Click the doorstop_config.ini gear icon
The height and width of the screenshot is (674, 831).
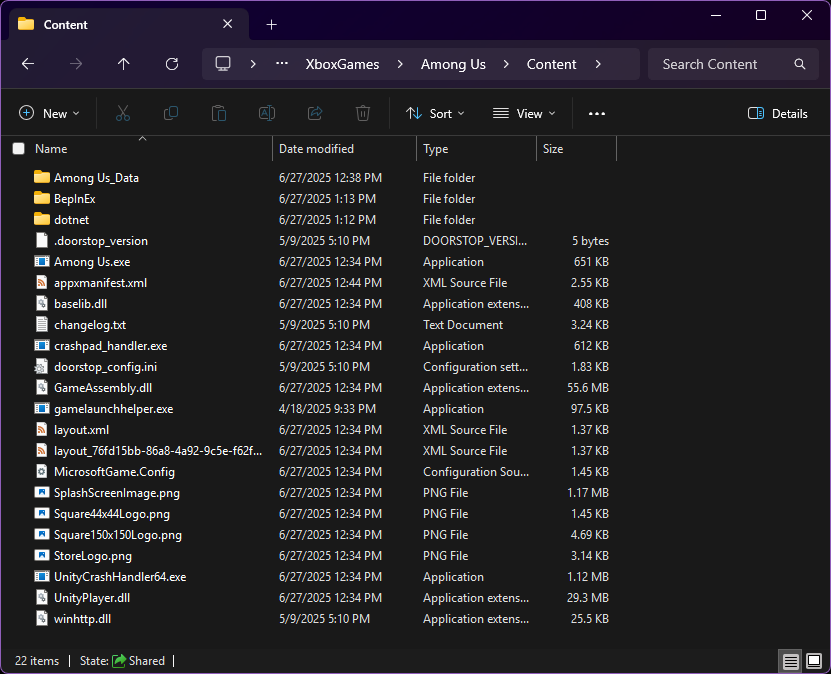click(41, 367)
